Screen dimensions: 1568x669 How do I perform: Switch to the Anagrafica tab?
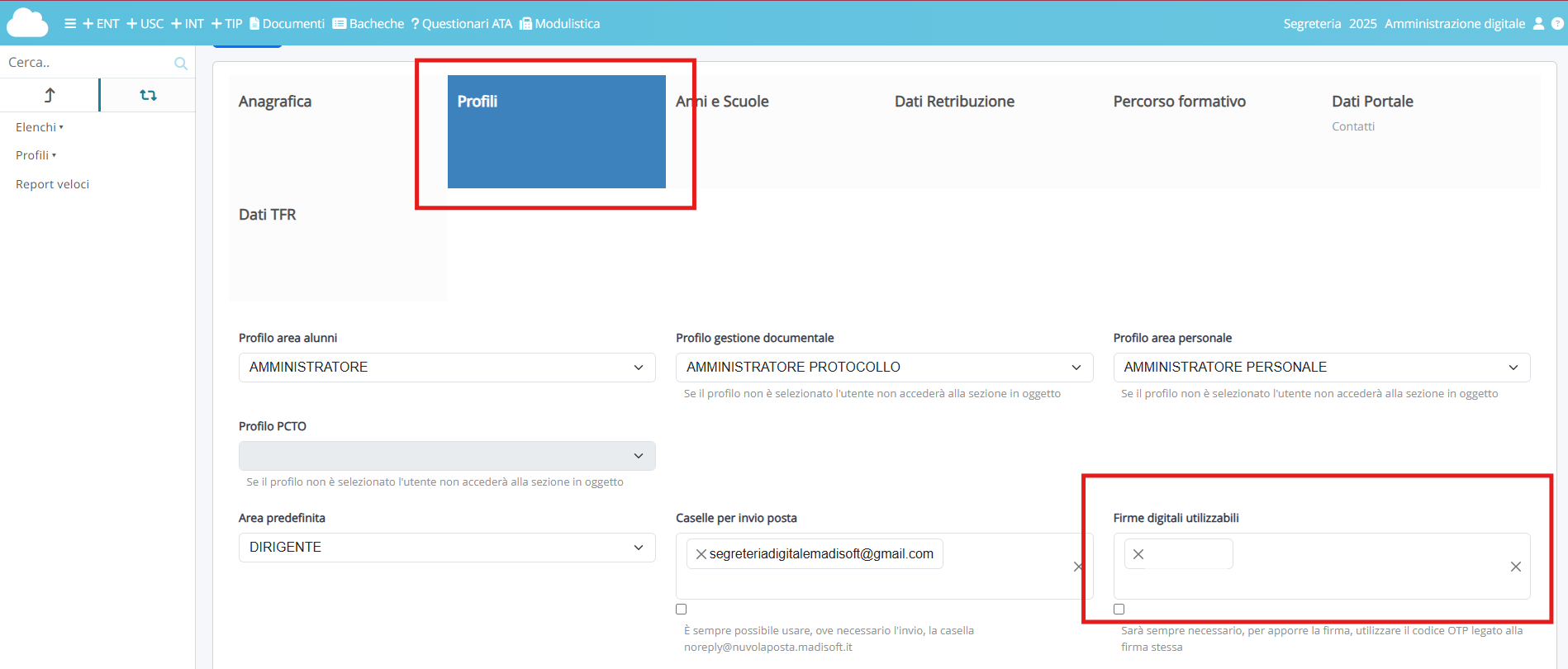coord(338,131)
